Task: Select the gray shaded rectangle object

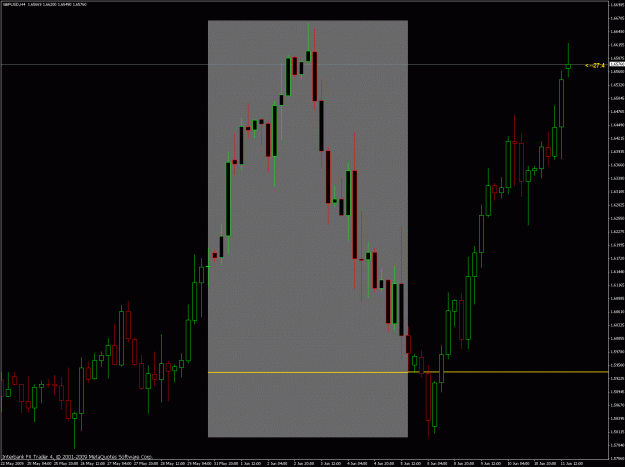Action: pyautogui.click(x=308, y=229)
